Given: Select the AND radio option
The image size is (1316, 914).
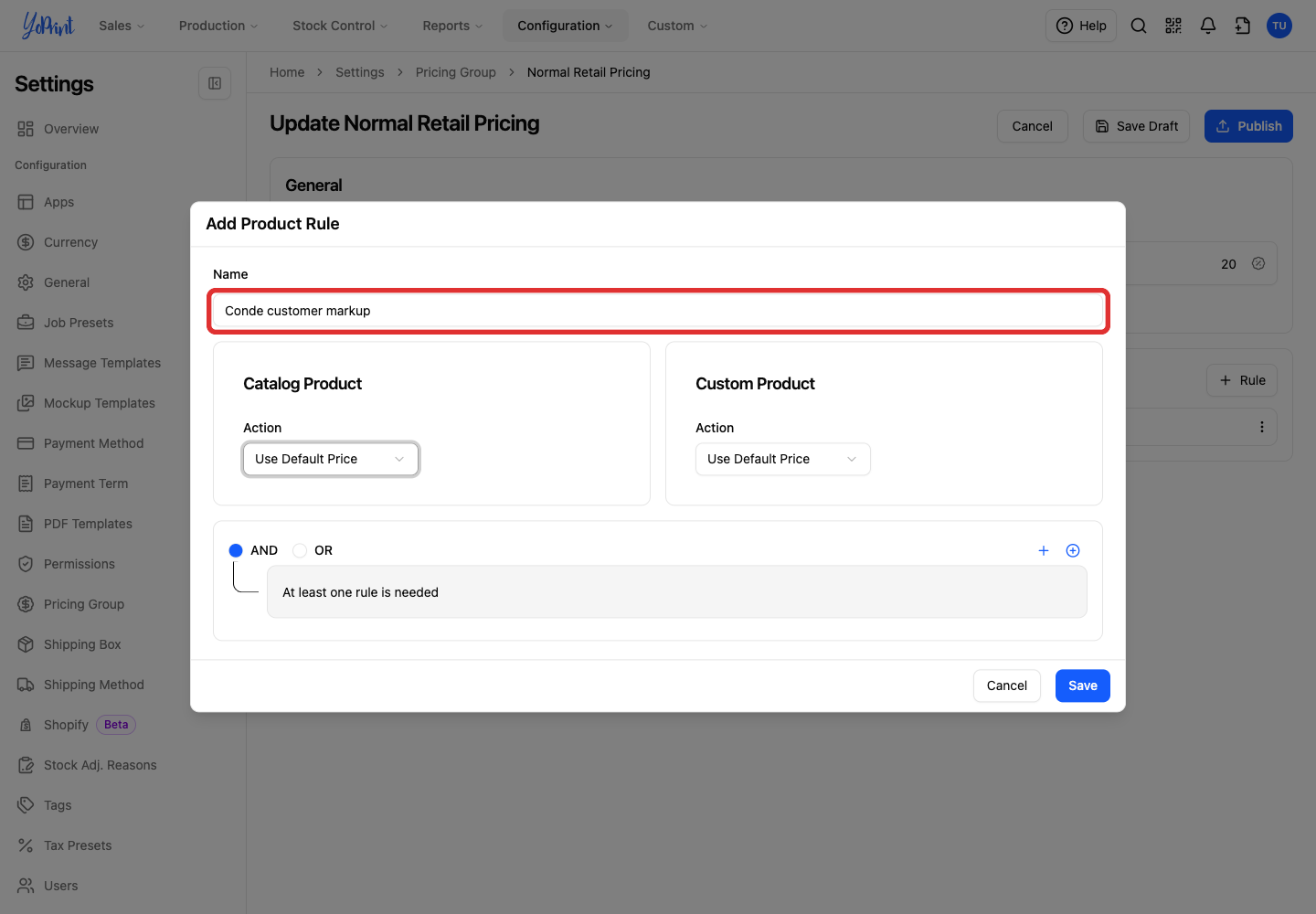Looking at the screenshot, I should pyautogui.click(x=236, y=550).
